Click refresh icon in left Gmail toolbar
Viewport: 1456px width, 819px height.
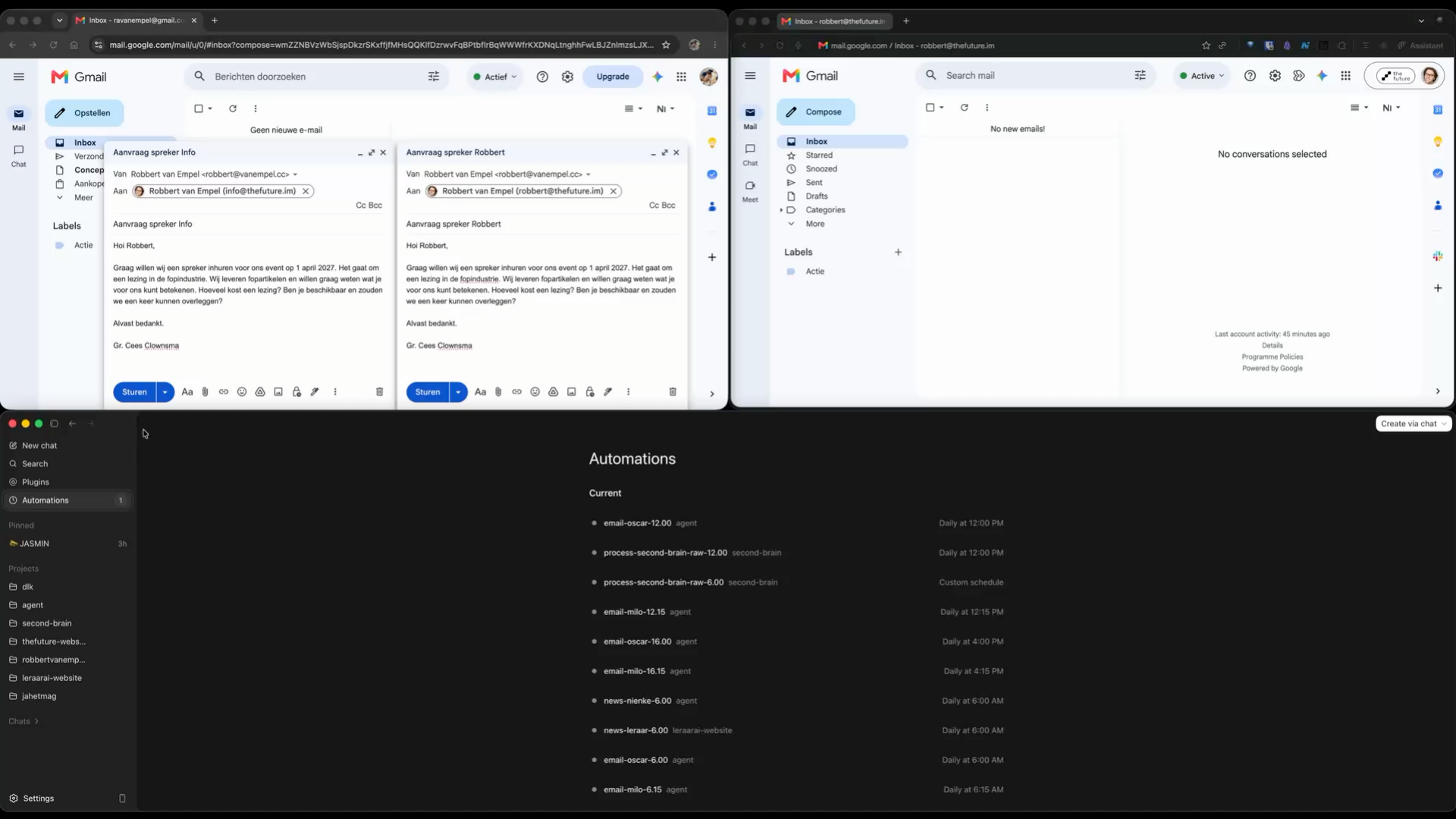pyautogui.click(x=233, y=108)
